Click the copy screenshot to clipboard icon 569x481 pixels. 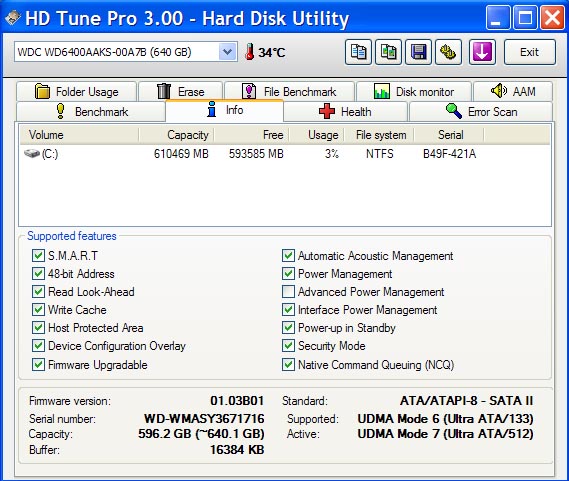pyautogui.click(x=388, y=52)
